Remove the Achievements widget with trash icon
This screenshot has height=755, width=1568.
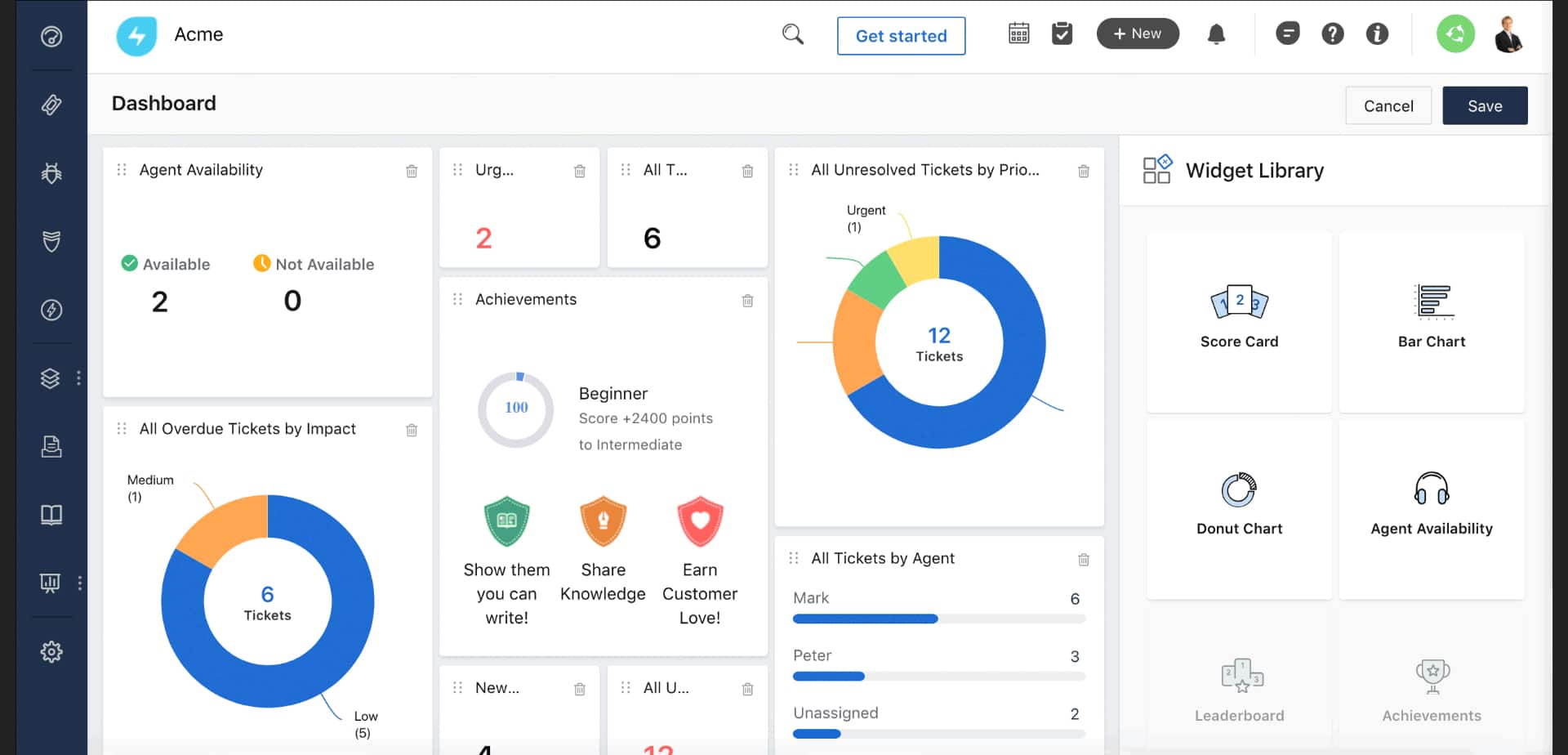click(x=747, y=301)
